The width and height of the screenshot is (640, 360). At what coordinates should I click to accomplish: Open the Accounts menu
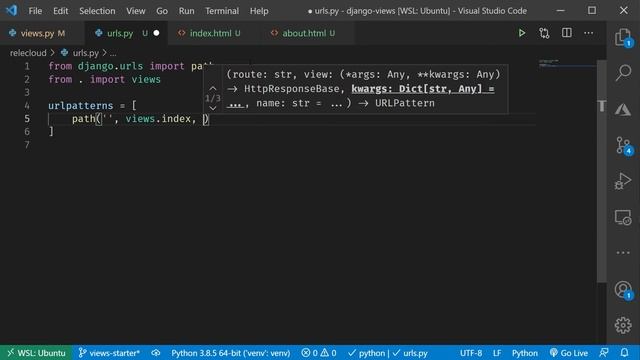pyautogui.click(x=623, y=290)
